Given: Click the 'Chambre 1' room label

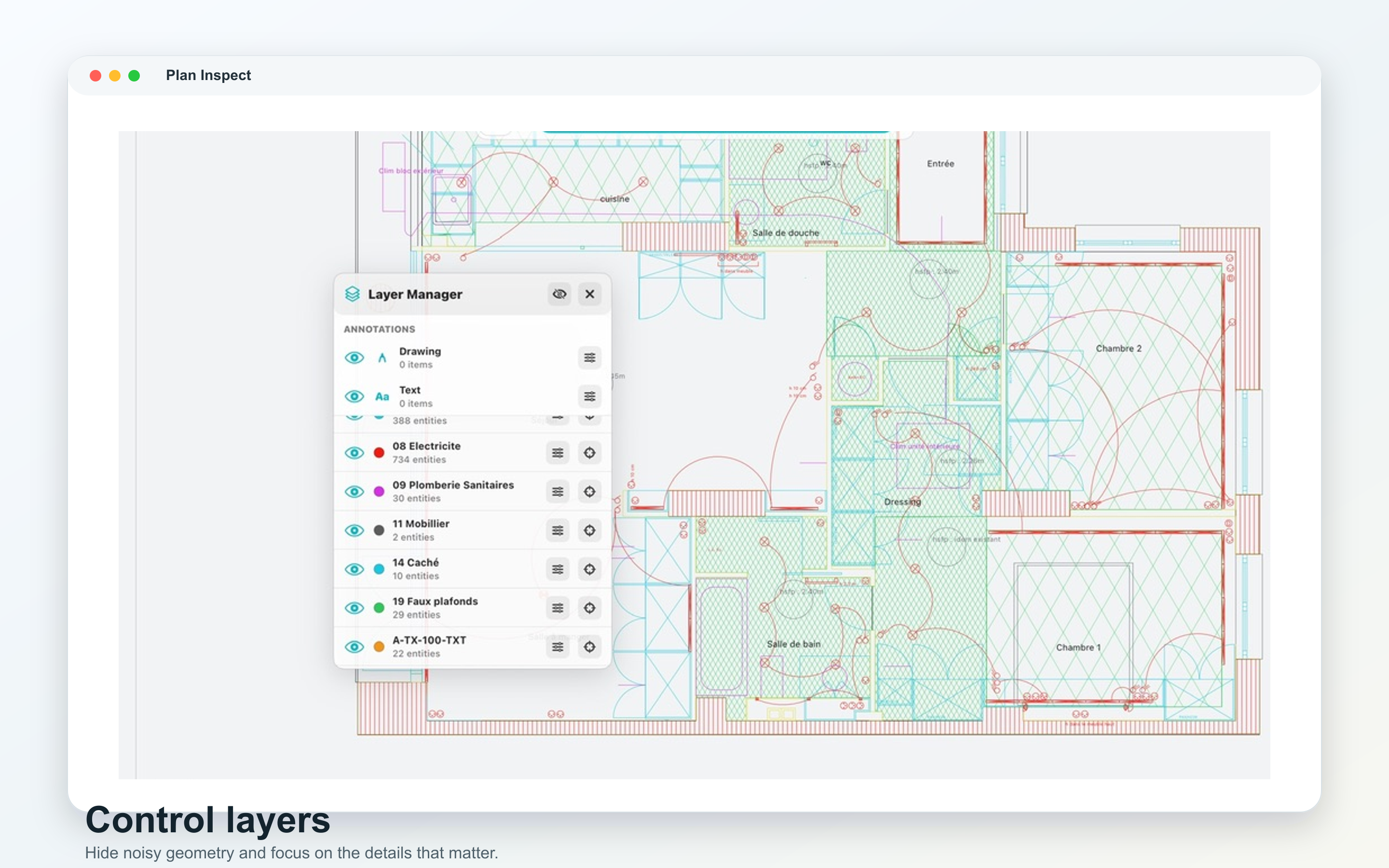Looking at the screenshot, I should (x=1078, y=648).
